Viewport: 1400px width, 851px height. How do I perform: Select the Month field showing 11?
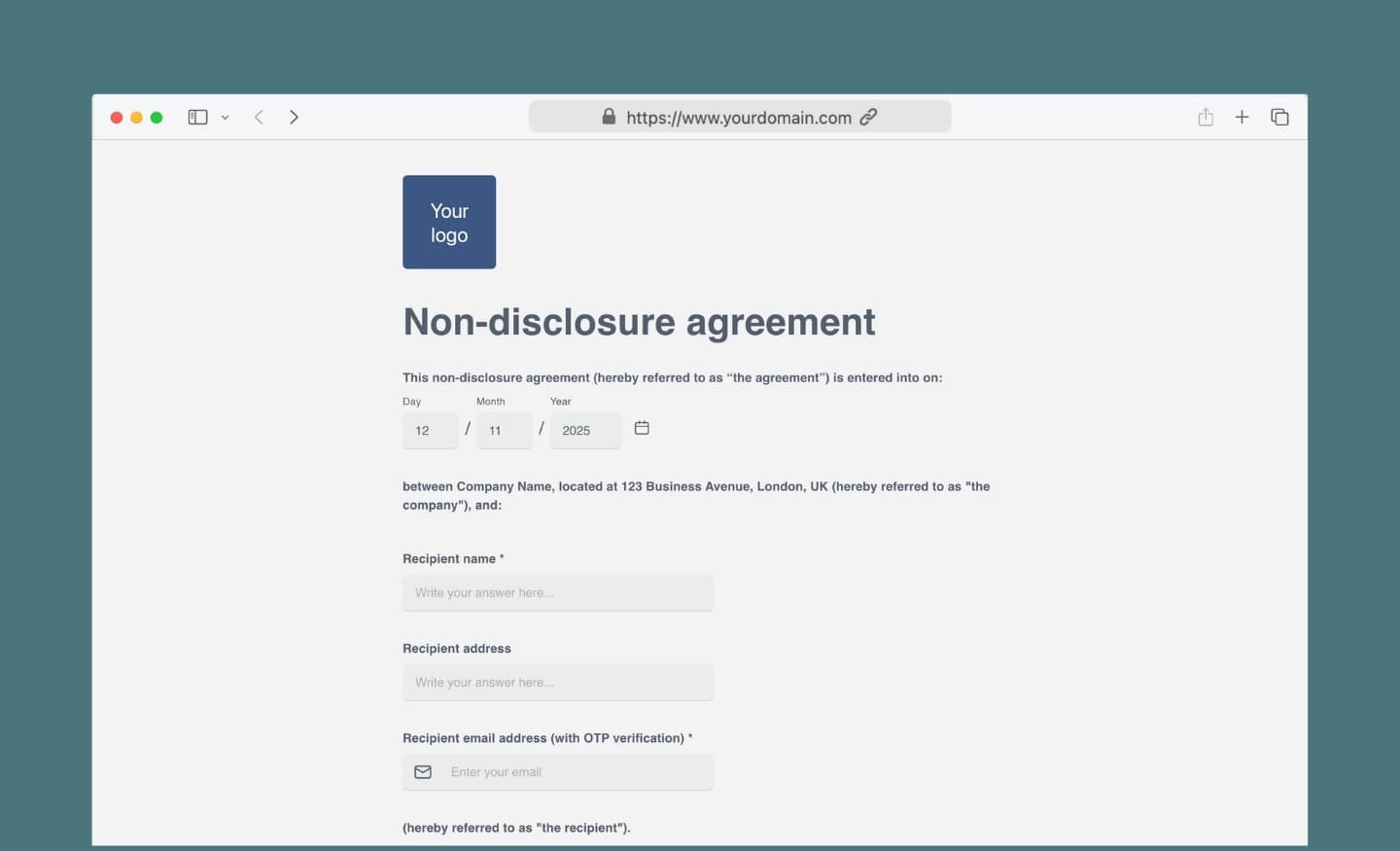coord(504,430)
